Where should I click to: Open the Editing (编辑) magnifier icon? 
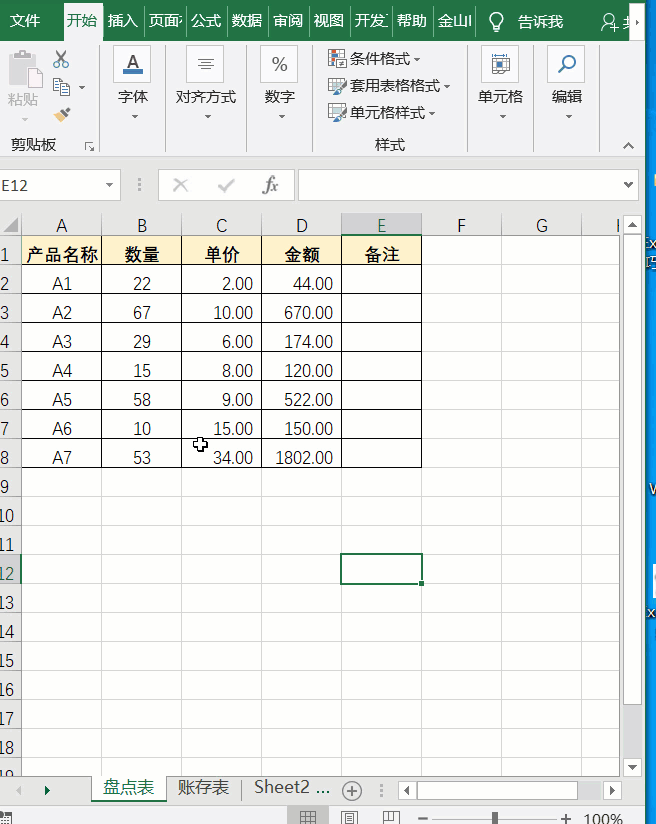(566, 64)
